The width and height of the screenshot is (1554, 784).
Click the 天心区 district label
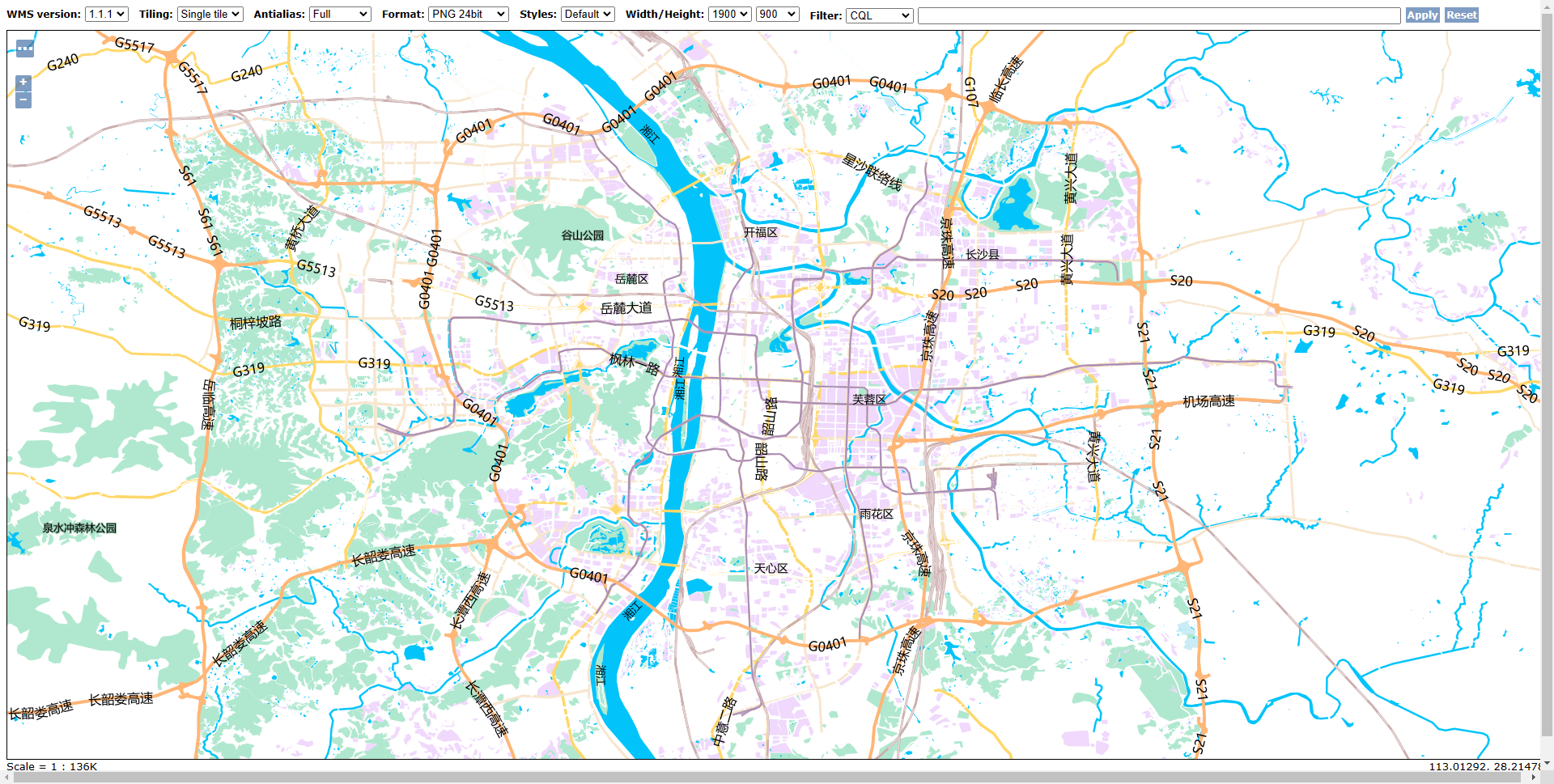(771, 569)
